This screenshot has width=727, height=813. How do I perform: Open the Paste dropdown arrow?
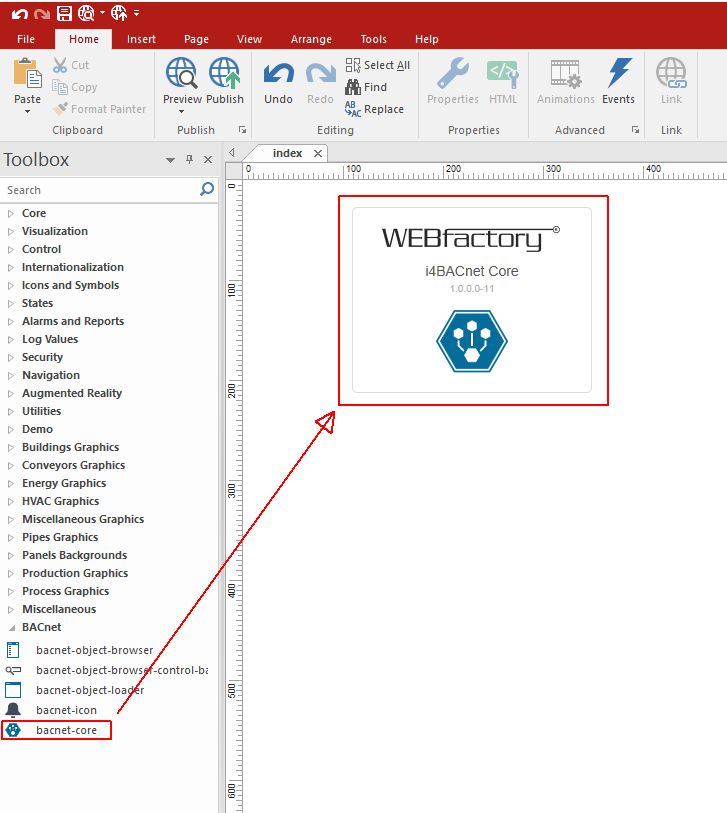pos(27,112)
